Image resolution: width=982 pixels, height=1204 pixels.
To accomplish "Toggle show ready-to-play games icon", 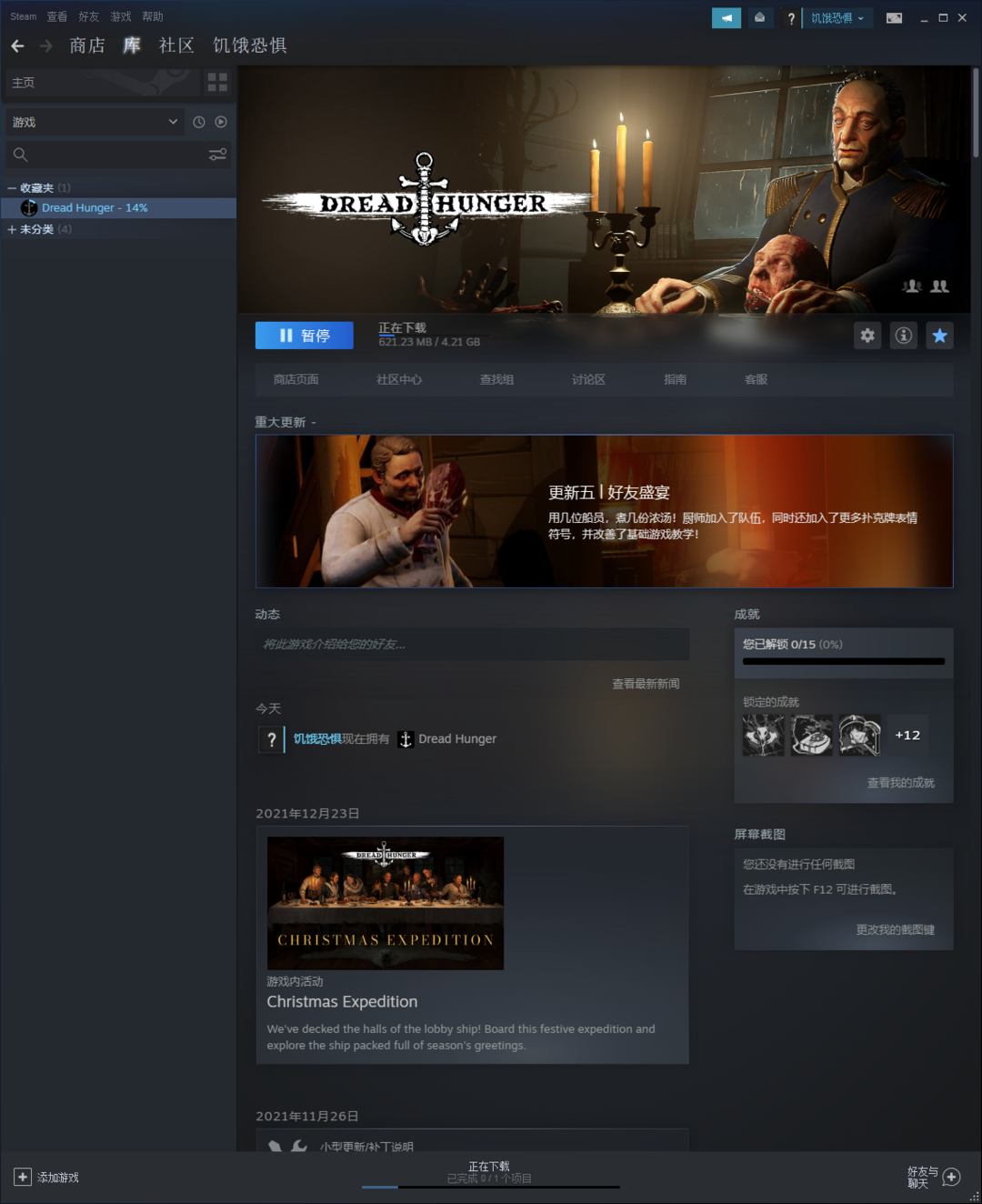I will coord(221,122).
